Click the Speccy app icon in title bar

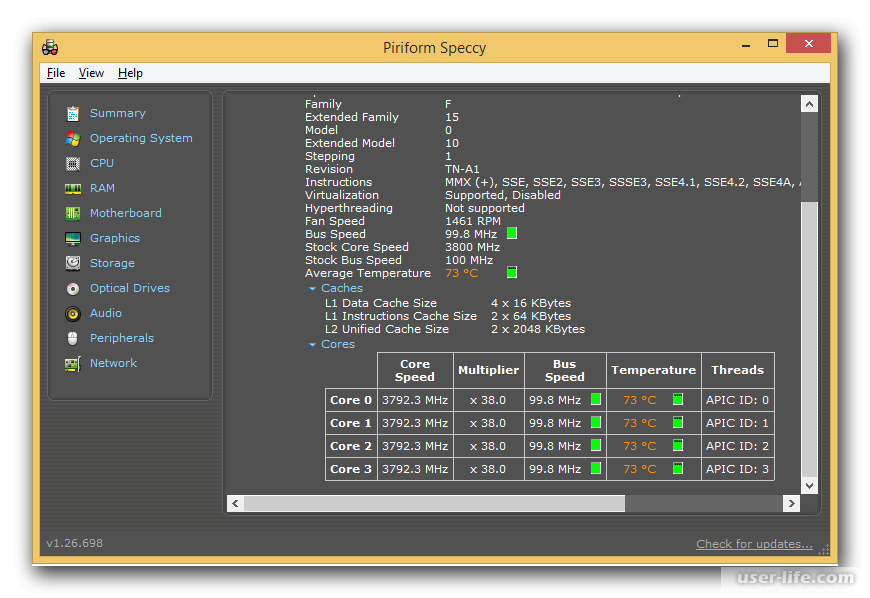tap(50, 48)
